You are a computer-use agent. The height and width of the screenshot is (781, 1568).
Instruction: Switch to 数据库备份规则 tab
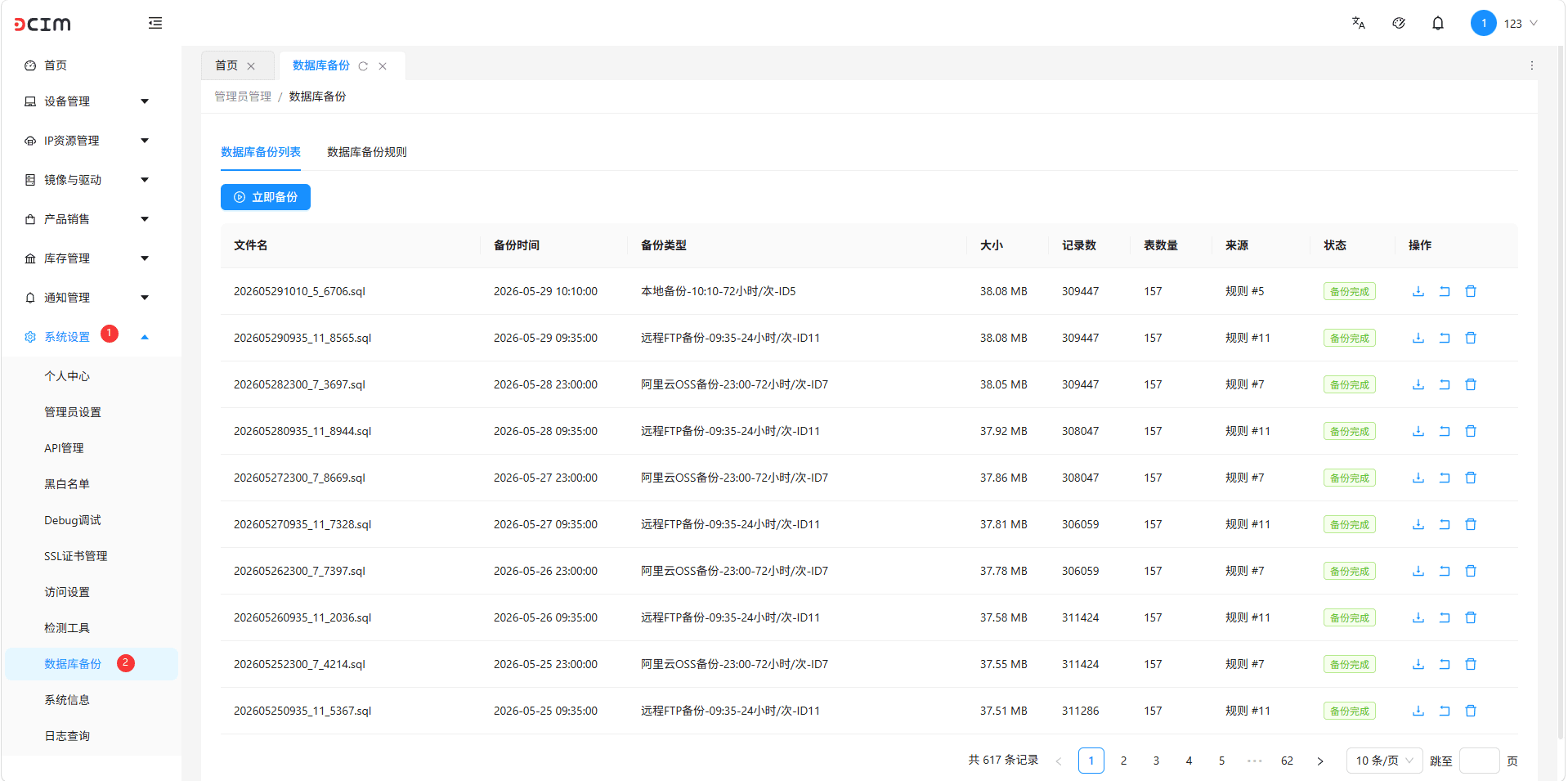(x=366, y=152)
